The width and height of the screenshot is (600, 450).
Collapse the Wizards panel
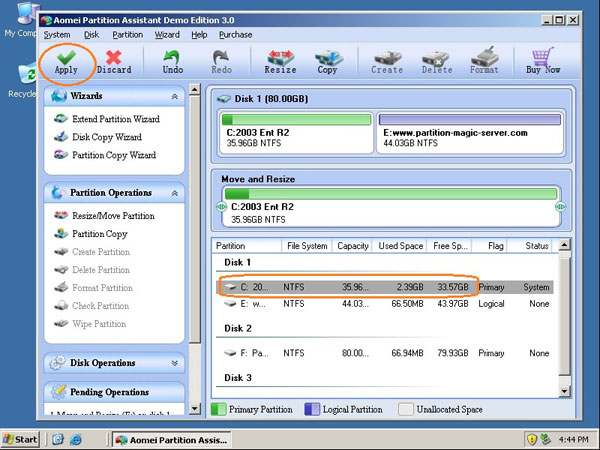click(176, 96)
